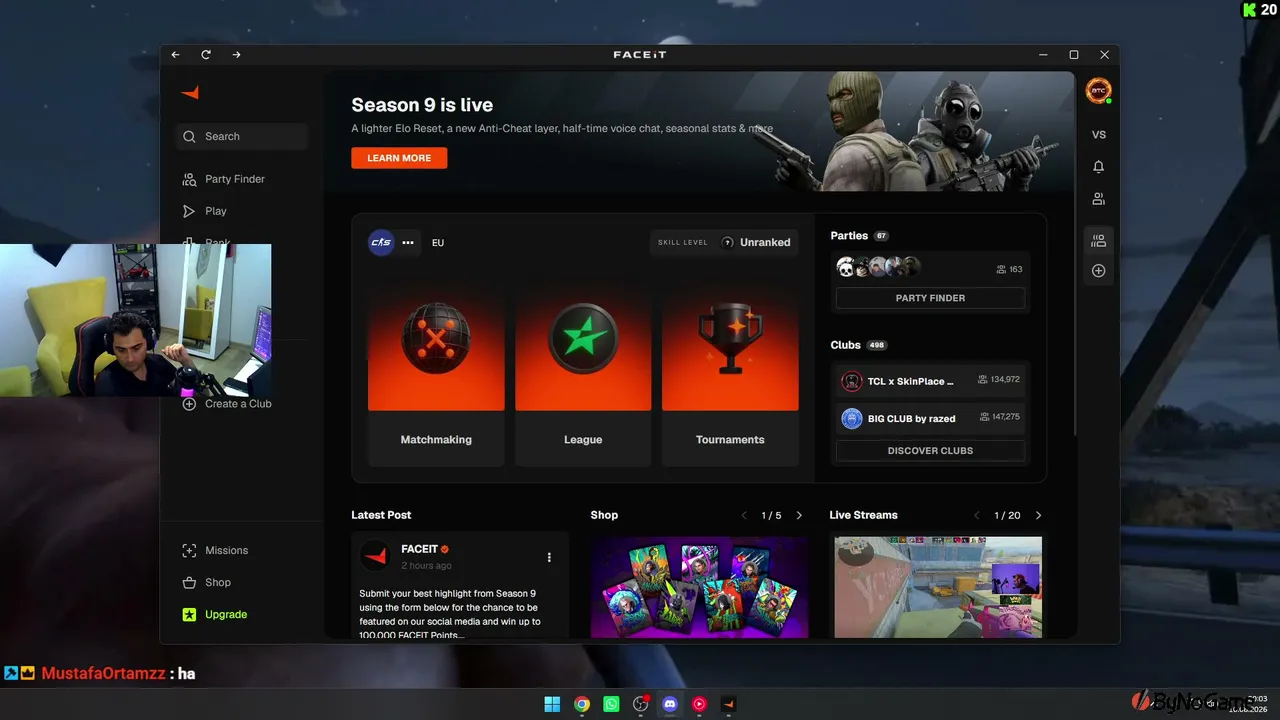
Task: Open WhatsApp from the taskbar
Action: (611, 704)
